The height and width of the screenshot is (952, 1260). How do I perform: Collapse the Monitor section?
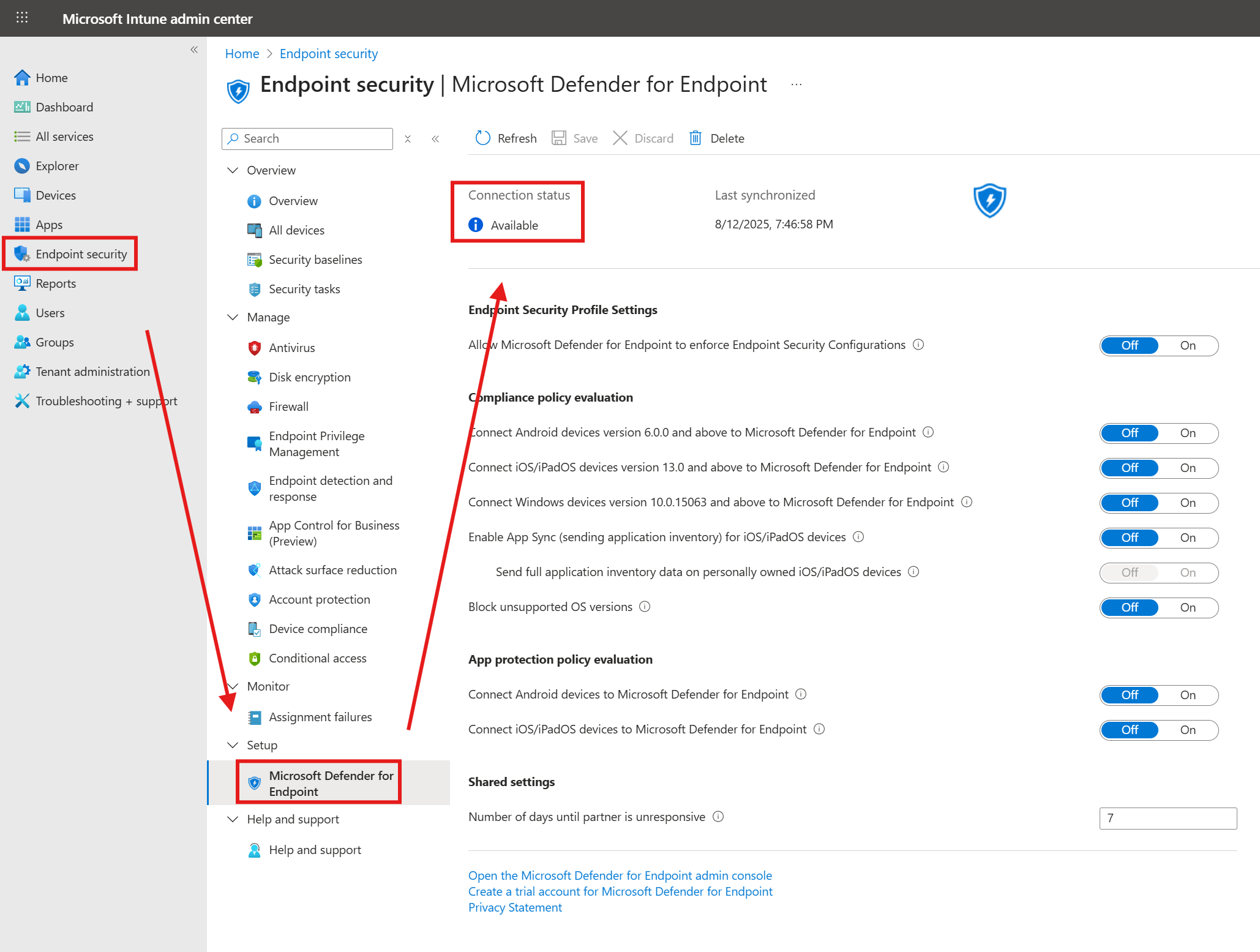[x=233, y=686]
